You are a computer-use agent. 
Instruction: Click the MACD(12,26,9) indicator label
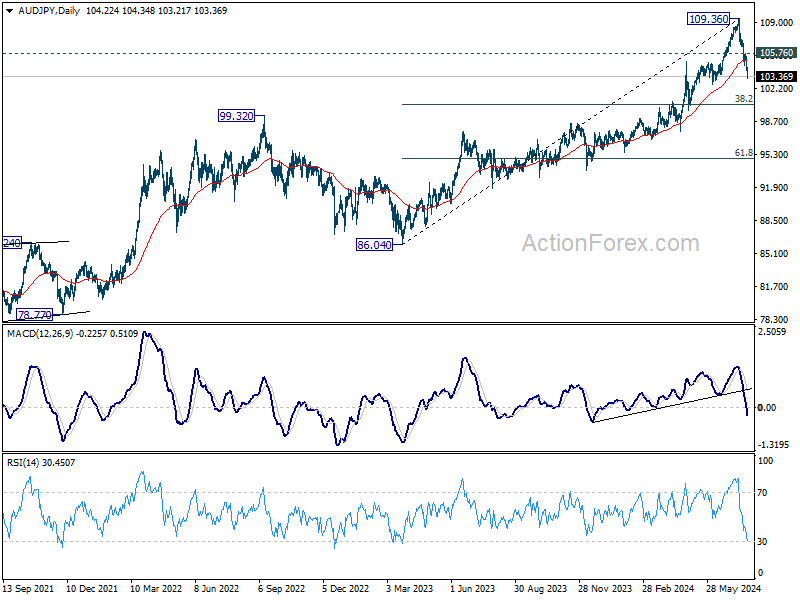[x=40, y=334]
